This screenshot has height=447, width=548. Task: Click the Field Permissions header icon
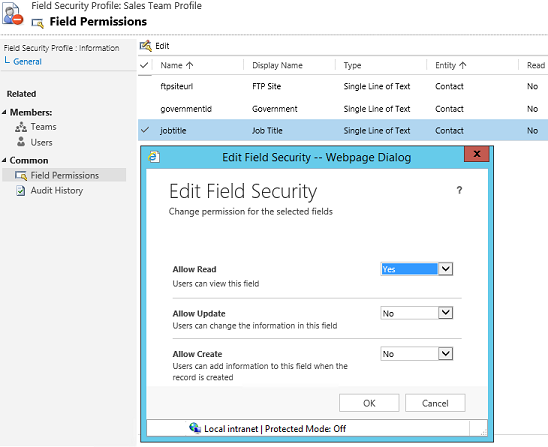point(38,23)
